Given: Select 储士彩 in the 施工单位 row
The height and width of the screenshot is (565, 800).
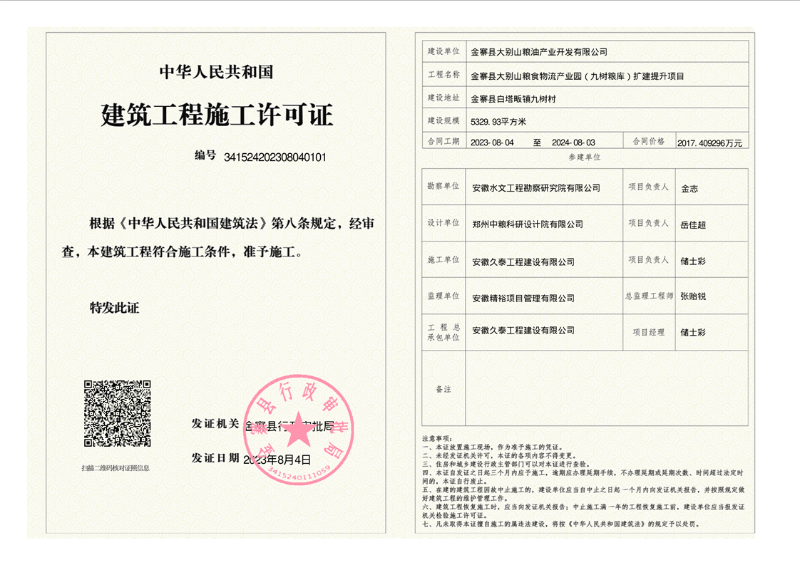Looking at the screenshot, I should coord(693,261).
